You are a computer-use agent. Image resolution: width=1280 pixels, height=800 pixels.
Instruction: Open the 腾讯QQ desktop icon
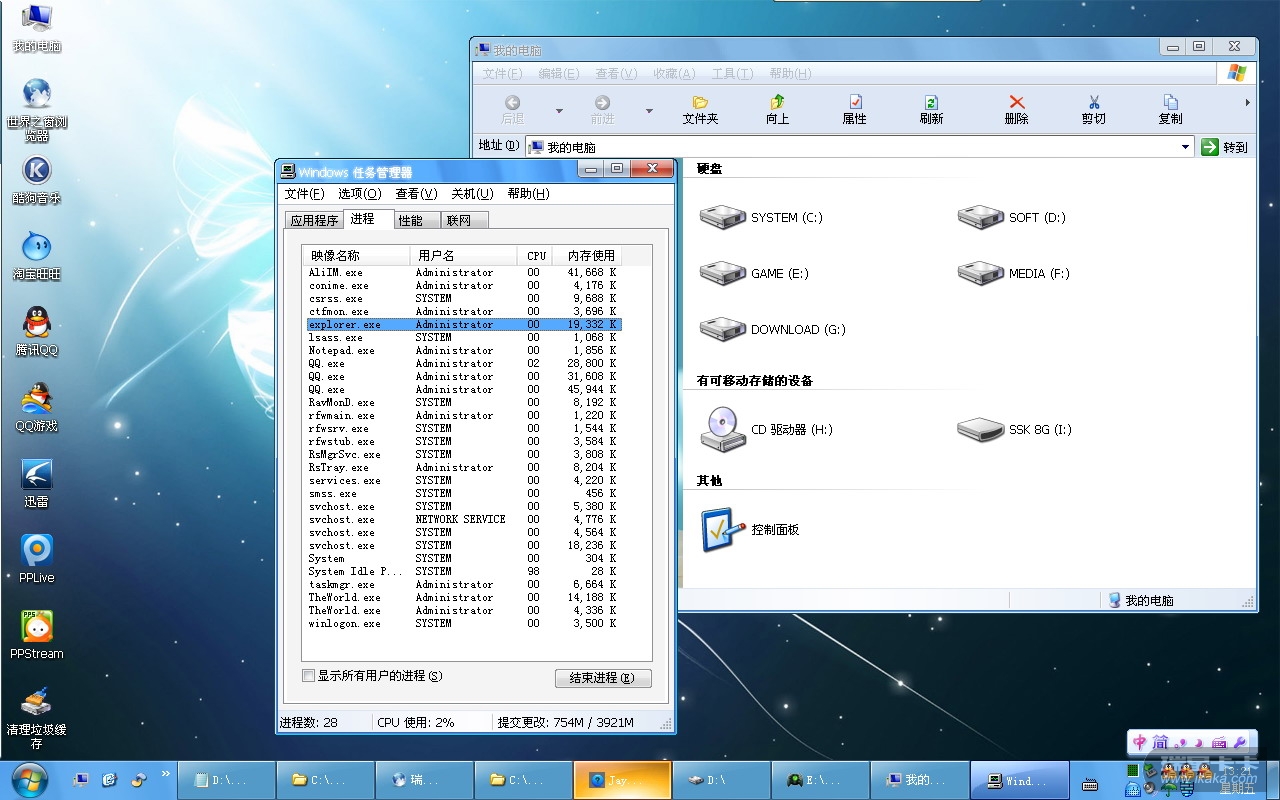click(x=37, y=324)
